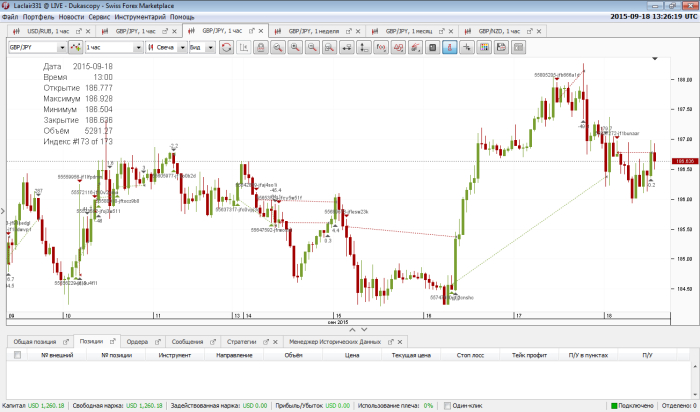Screen dimensions: 700x412
Task: Activate the crosshair cursor tool
Action: 467,47
